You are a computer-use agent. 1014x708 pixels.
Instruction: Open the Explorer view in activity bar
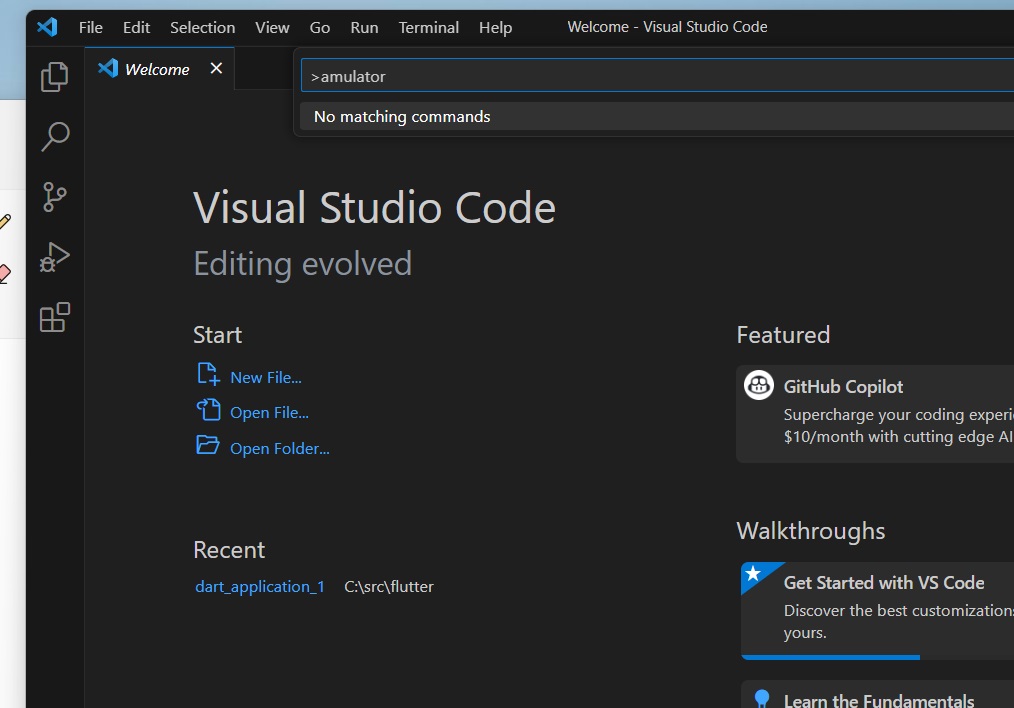click(54, 77)
